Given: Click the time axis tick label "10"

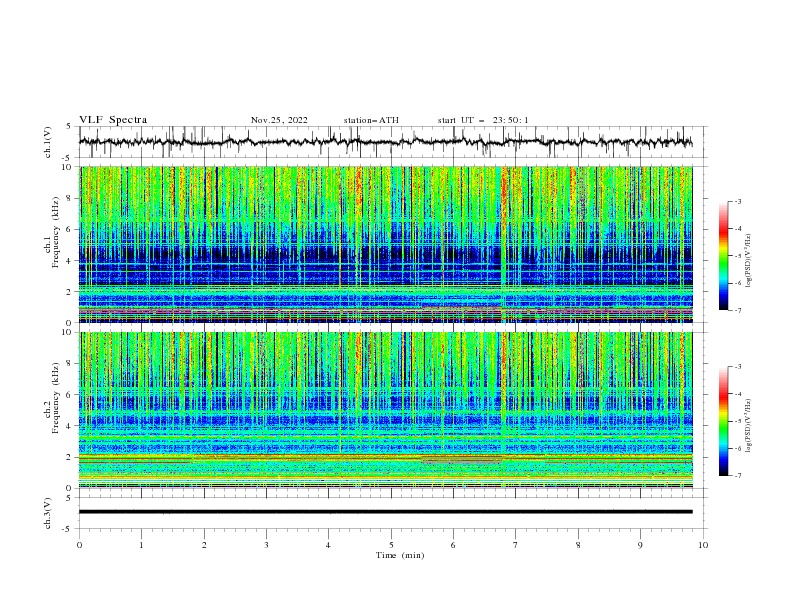Looking at the screenshot, I should point(703,545).
